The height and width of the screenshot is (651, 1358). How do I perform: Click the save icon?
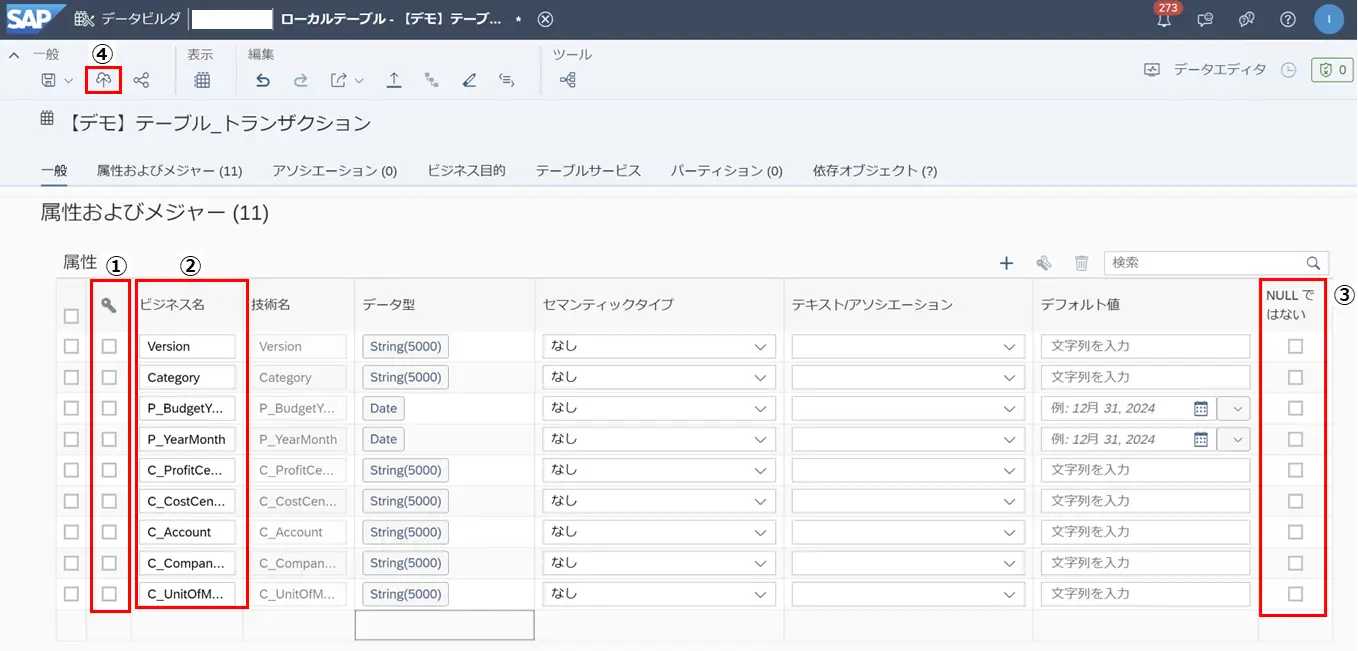[x=48, y=80]
